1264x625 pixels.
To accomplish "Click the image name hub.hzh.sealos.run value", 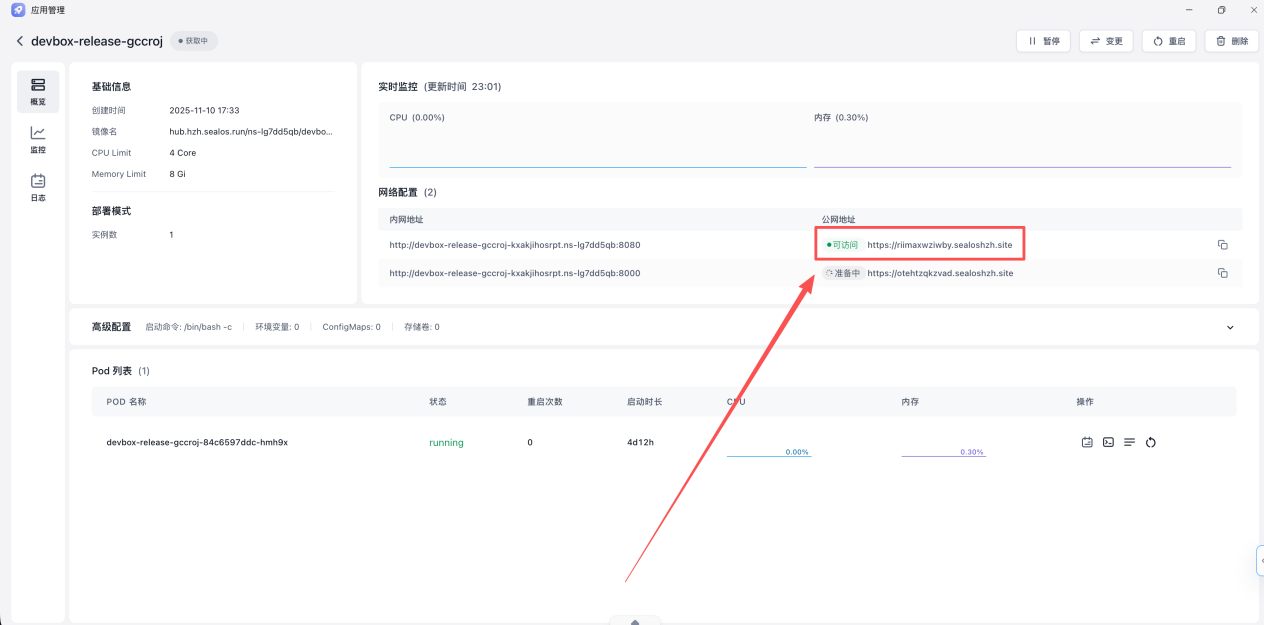I will pos(252,131).
